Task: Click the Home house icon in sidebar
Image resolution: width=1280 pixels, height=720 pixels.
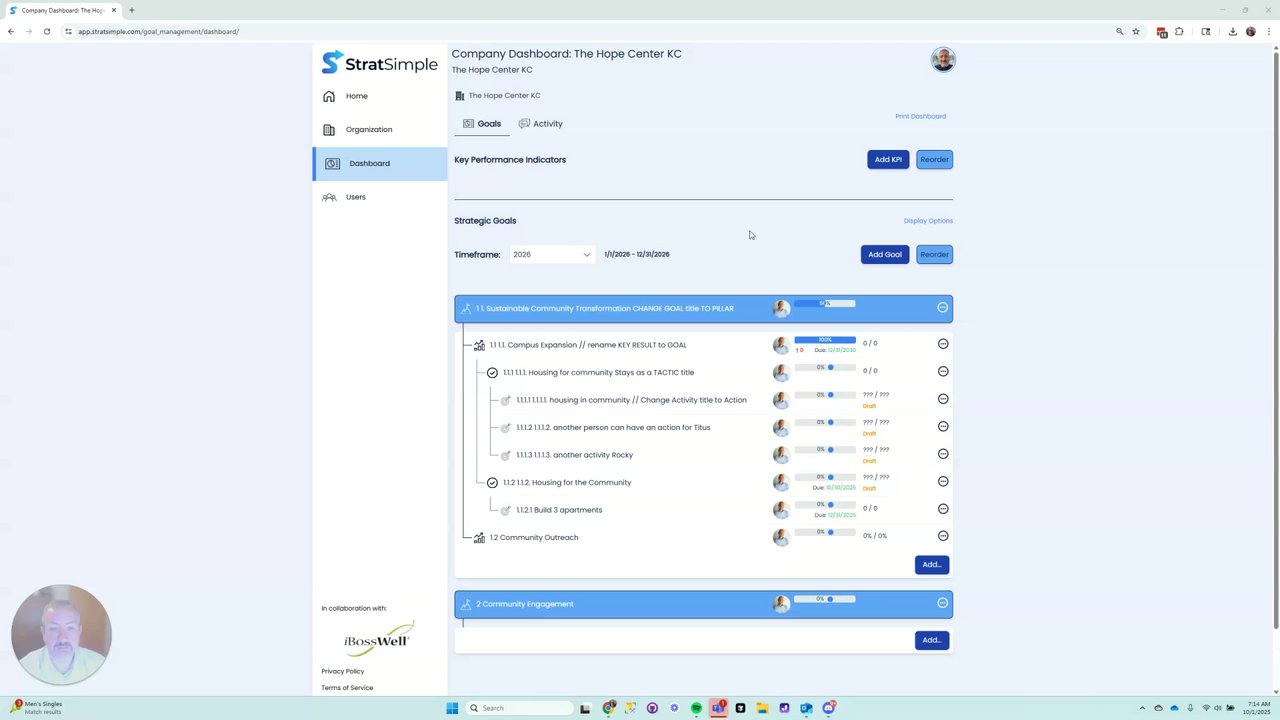Action: (x=329, y=96)
